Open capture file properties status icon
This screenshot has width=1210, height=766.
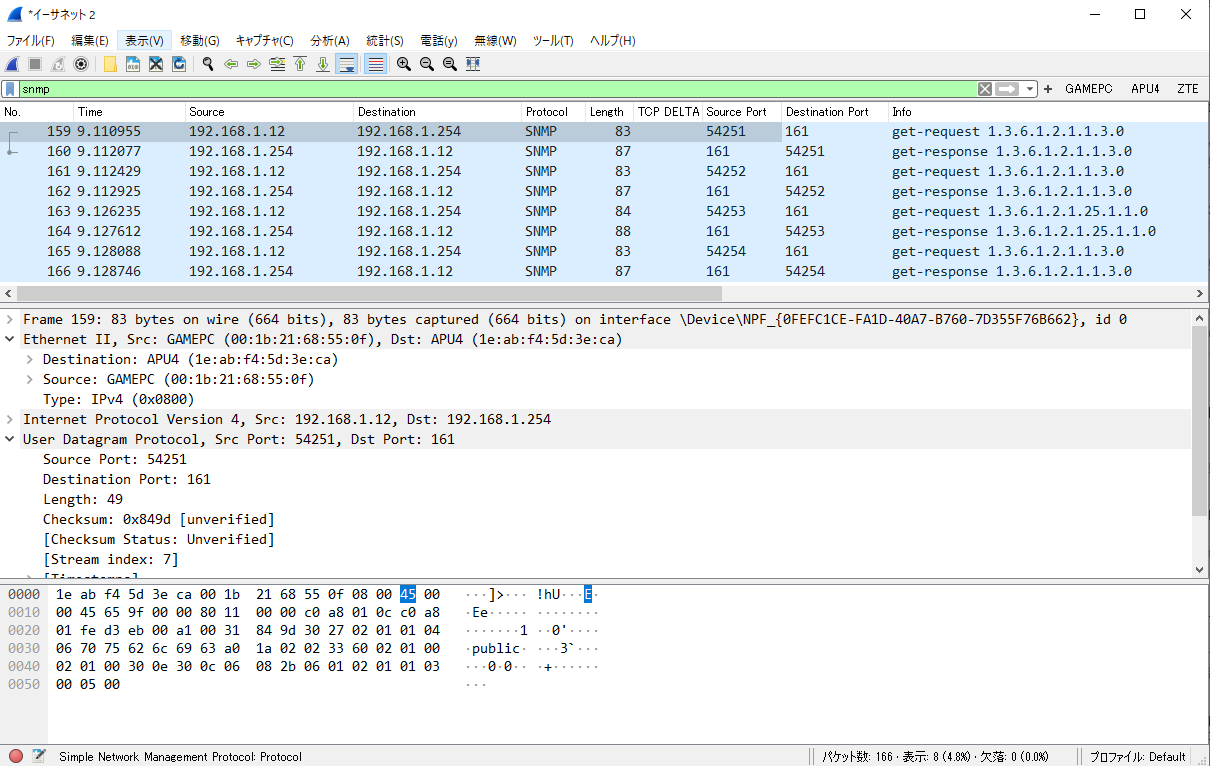39,756
